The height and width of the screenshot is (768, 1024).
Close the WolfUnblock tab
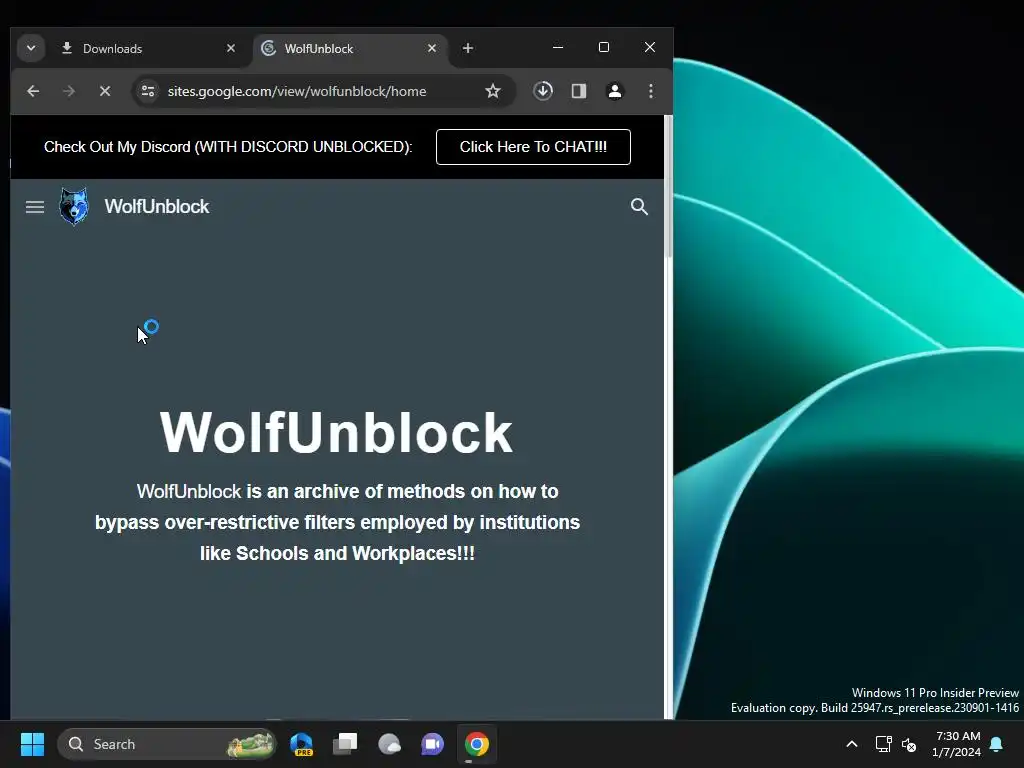tap(432, 48)
